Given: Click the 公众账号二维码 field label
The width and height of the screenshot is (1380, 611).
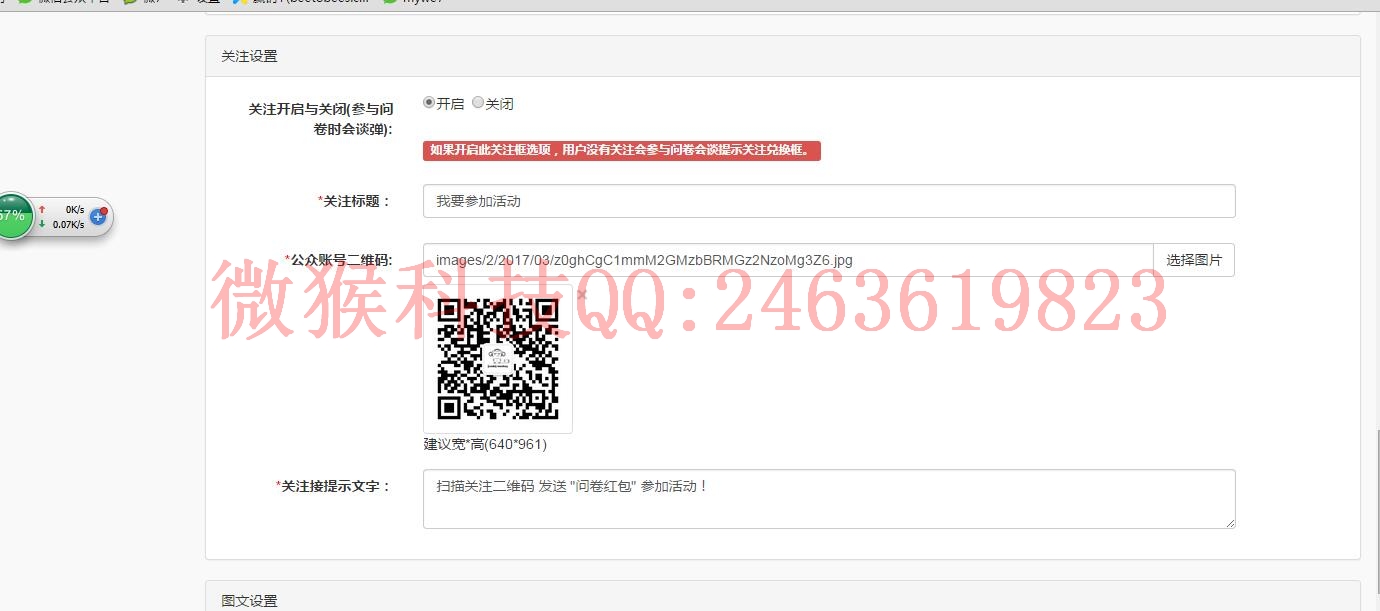Looking at the screenshot, I should [339, 260].
